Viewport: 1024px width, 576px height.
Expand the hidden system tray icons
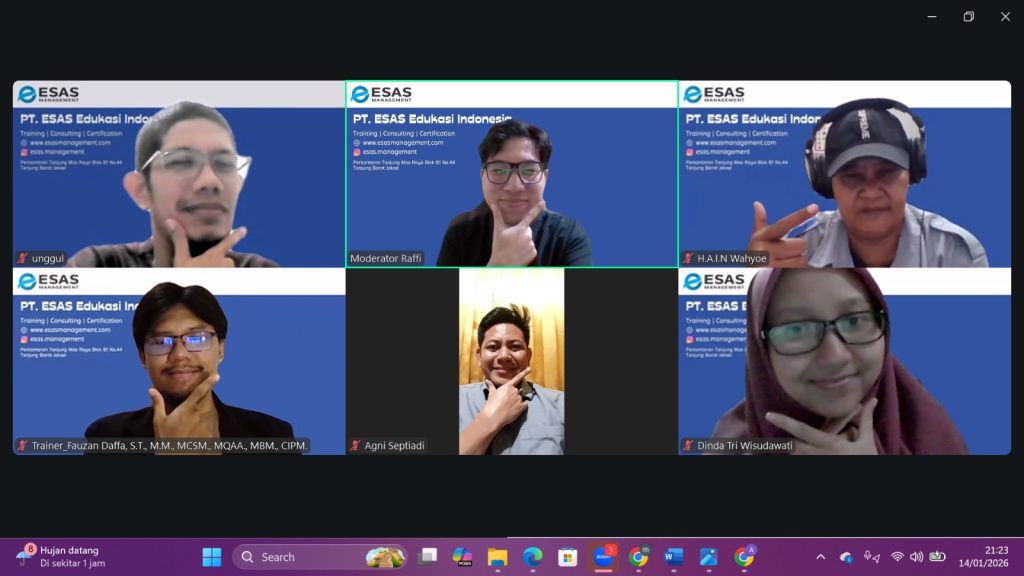821,557
